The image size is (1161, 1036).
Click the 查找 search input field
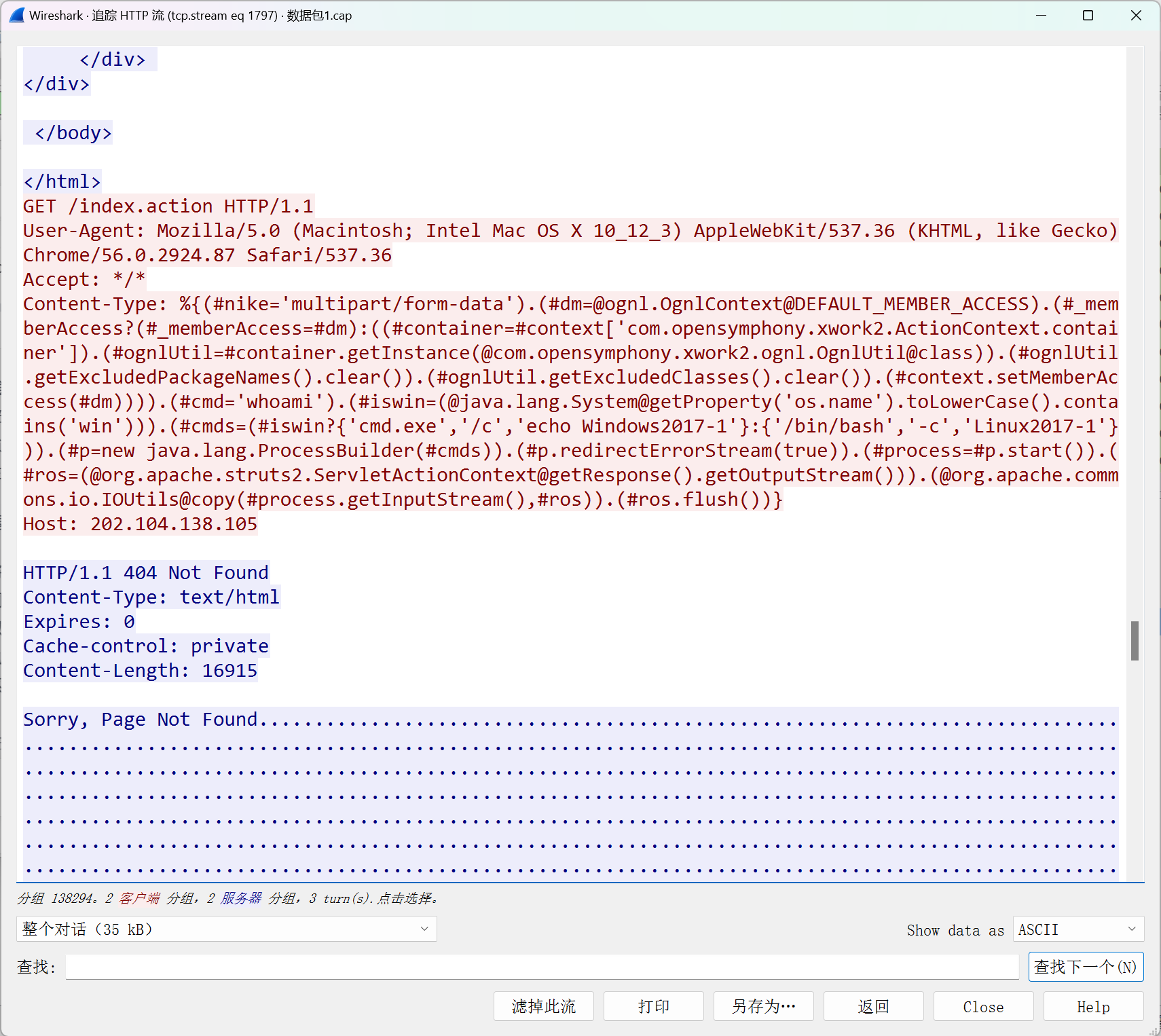point(542,967)
